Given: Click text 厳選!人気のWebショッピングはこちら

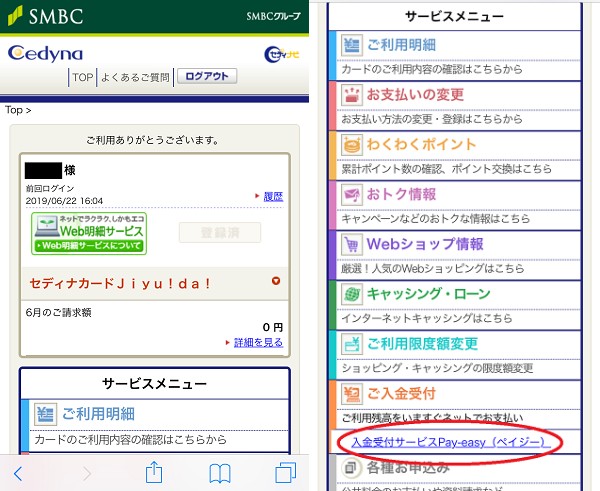Looking at the screenshot, I should pyautogui.click(x=432, y=268).
